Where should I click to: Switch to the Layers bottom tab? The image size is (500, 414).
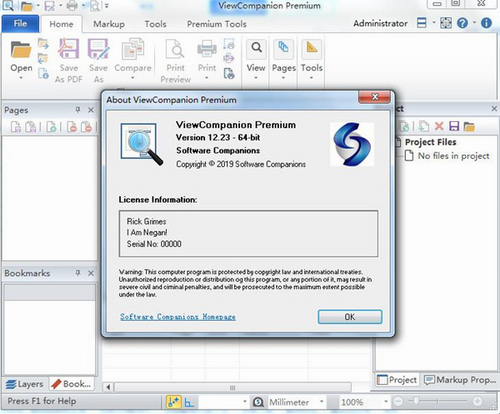25,384
